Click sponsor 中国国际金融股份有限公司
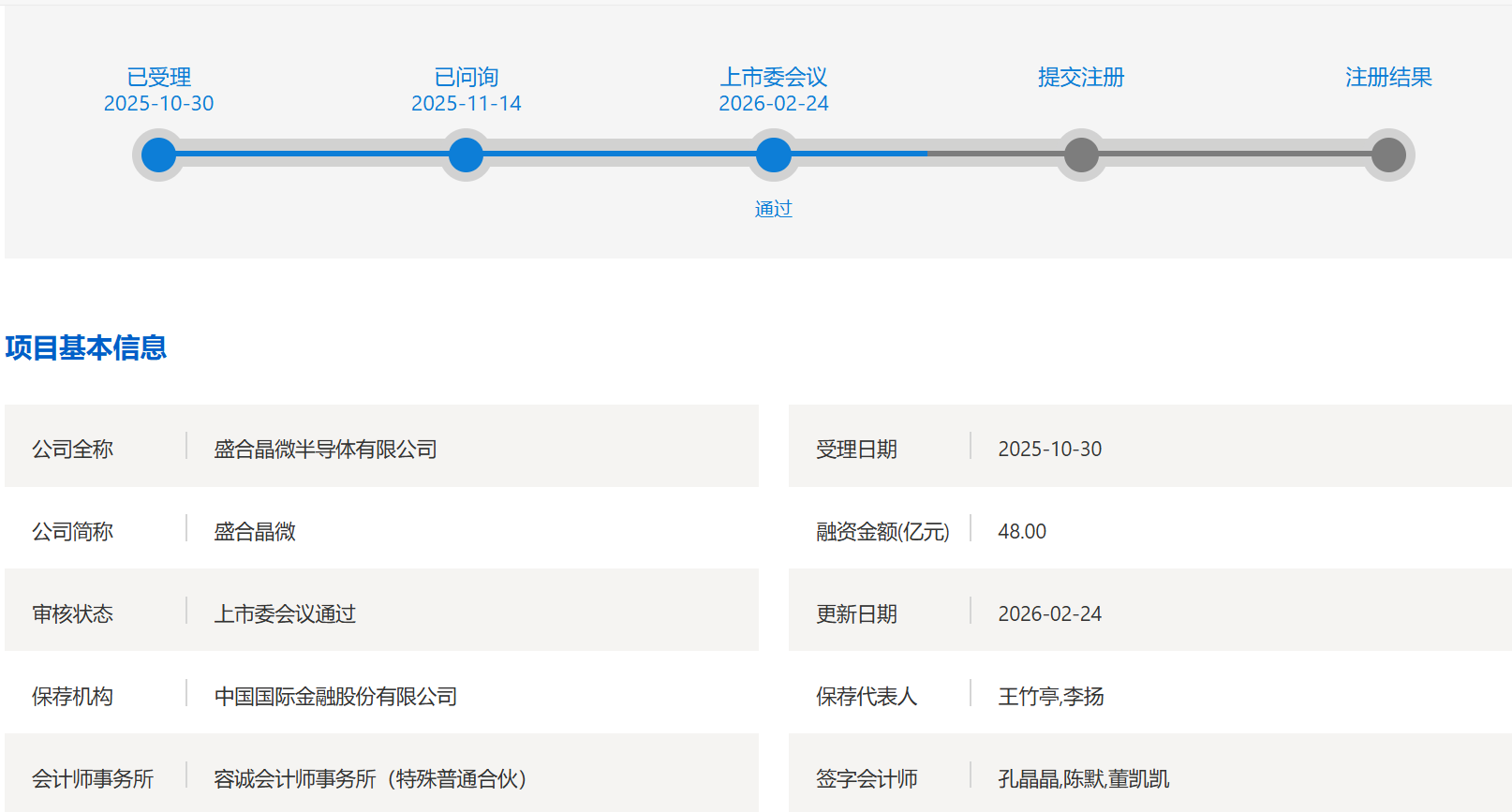1512x812 pixels. pyautogui.click(x=335, y=697)
